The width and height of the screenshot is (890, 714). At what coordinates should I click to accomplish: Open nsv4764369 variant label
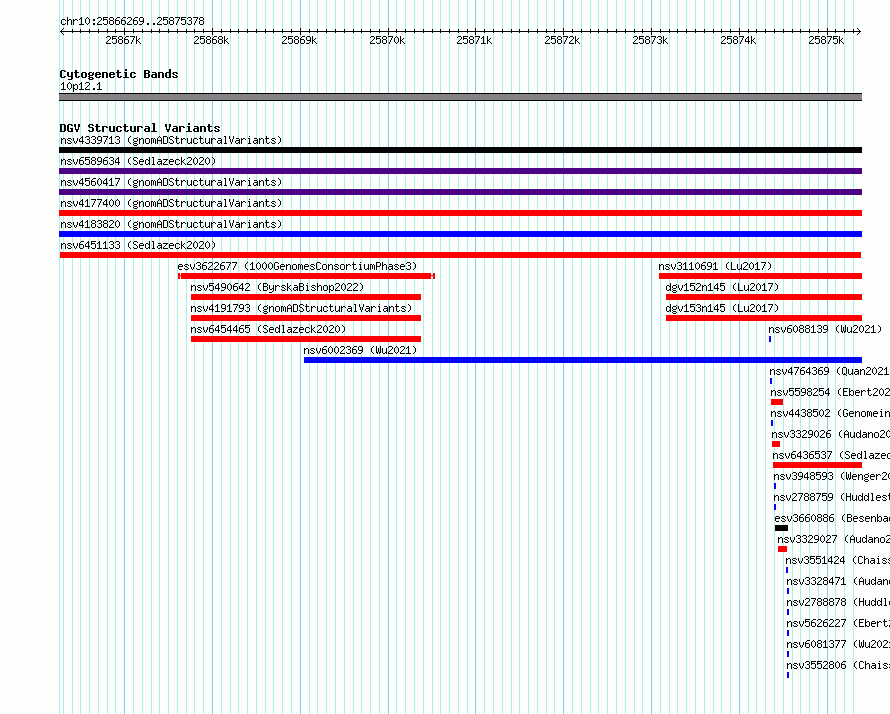pyautogui.click(x=829, y=371)
